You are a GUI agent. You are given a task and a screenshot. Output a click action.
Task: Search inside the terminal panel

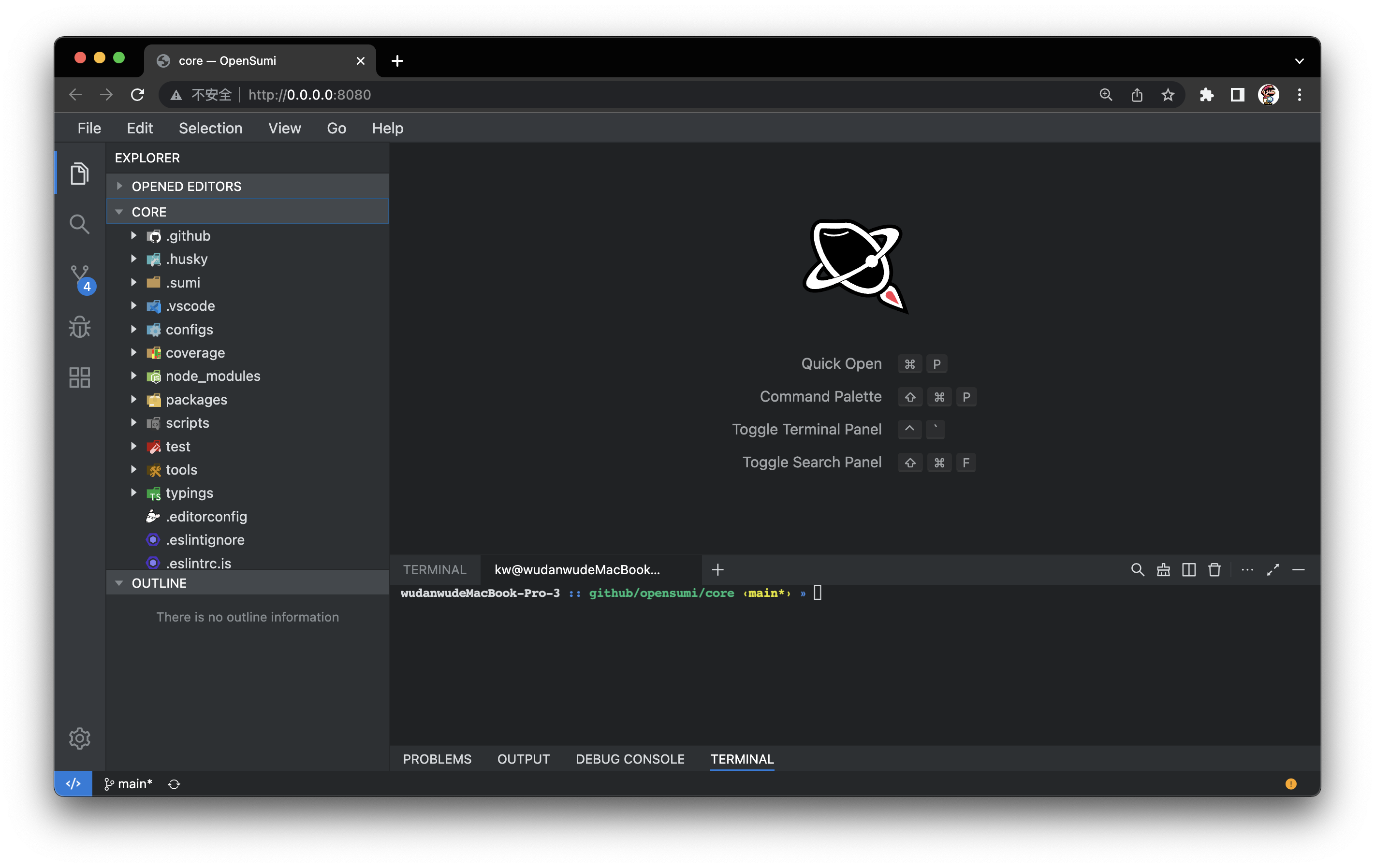coord(1137,569)
